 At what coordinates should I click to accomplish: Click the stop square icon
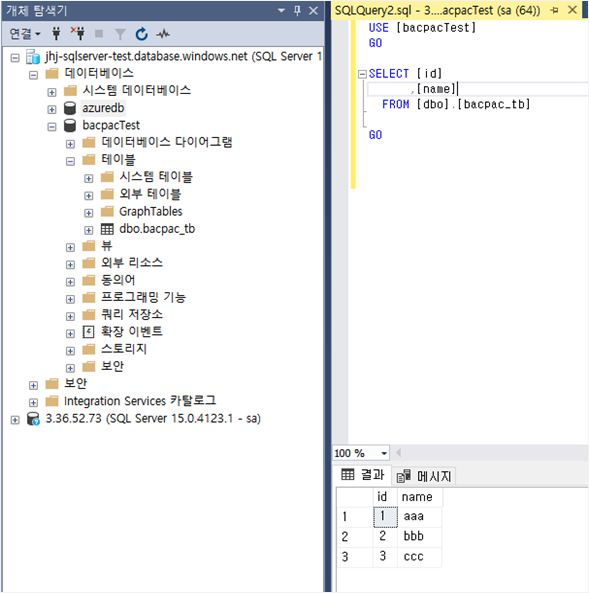tap(99, 34)
